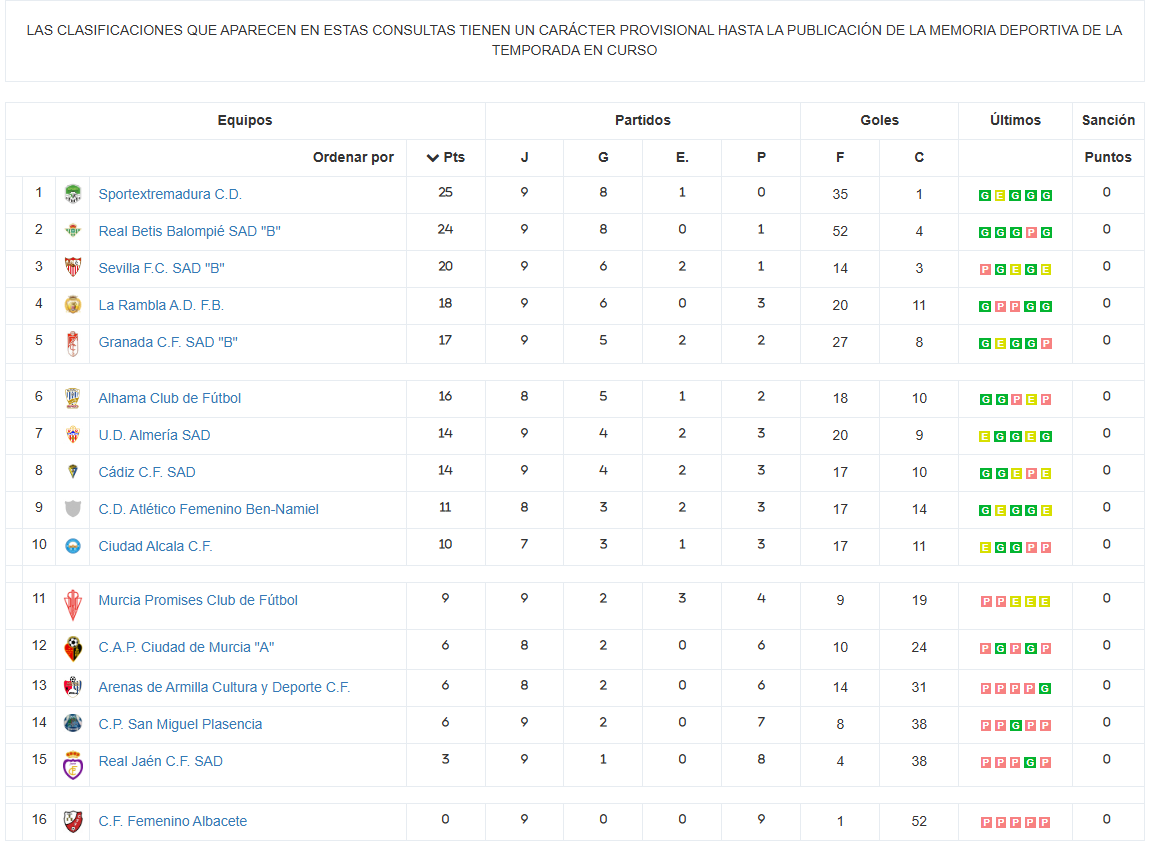This screenshot has width=1166, height=843.
Task: Click the Ordenar por label
Action: coord(353,158)
